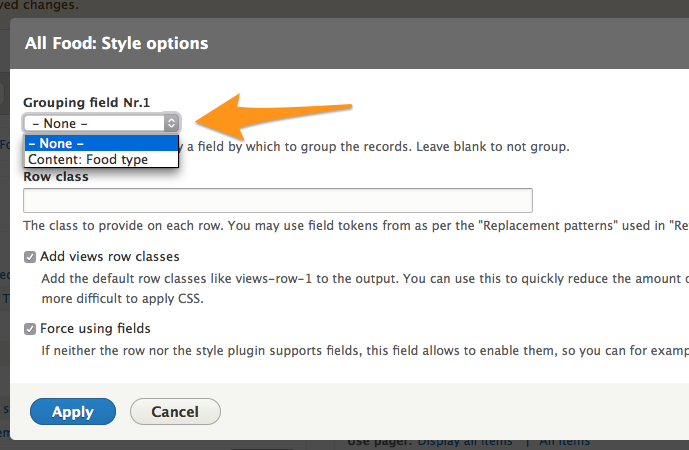Click into the Row class text field

tap(277, 200)
